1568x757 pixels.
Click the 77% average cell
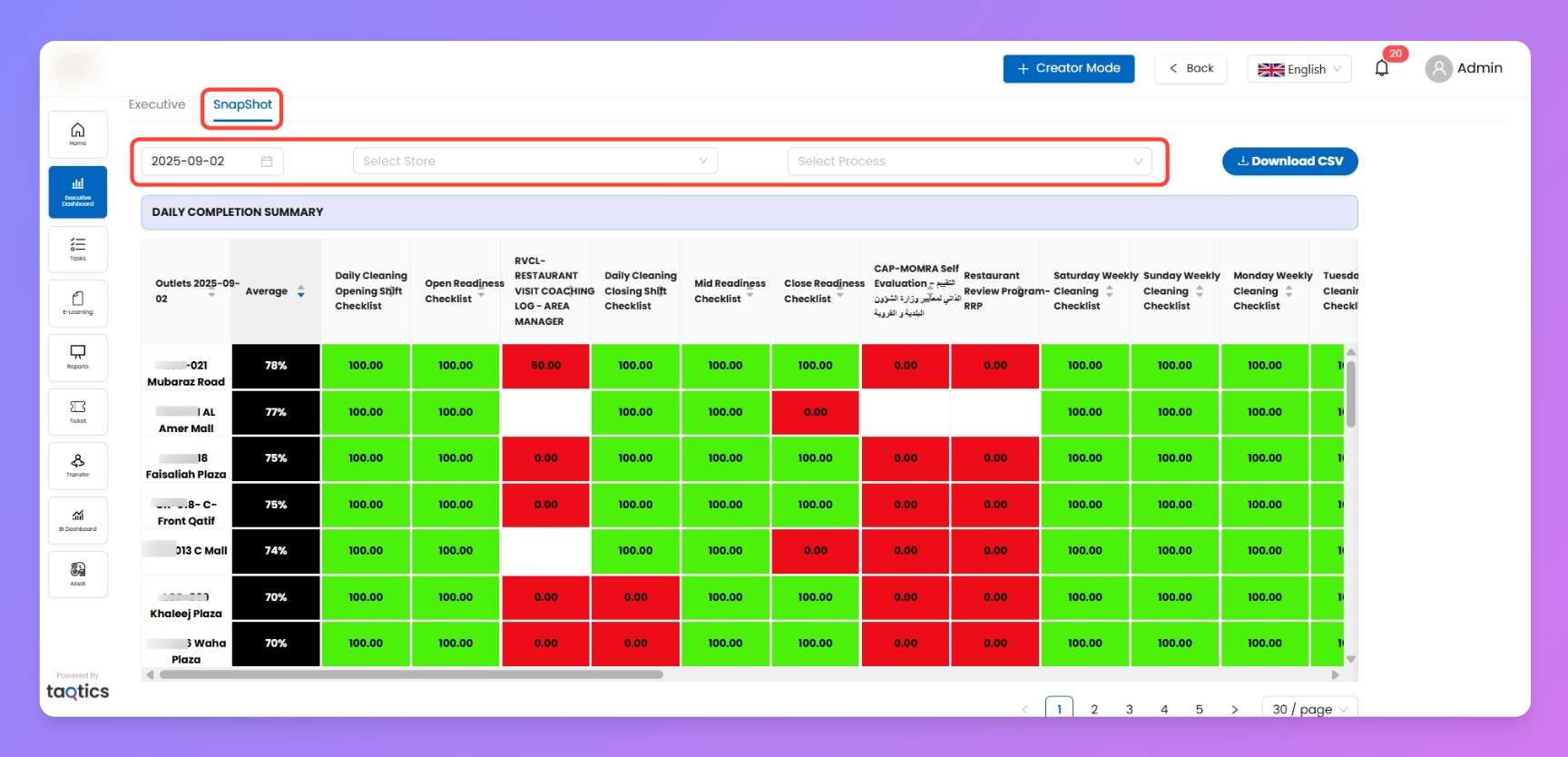point(276,412)
